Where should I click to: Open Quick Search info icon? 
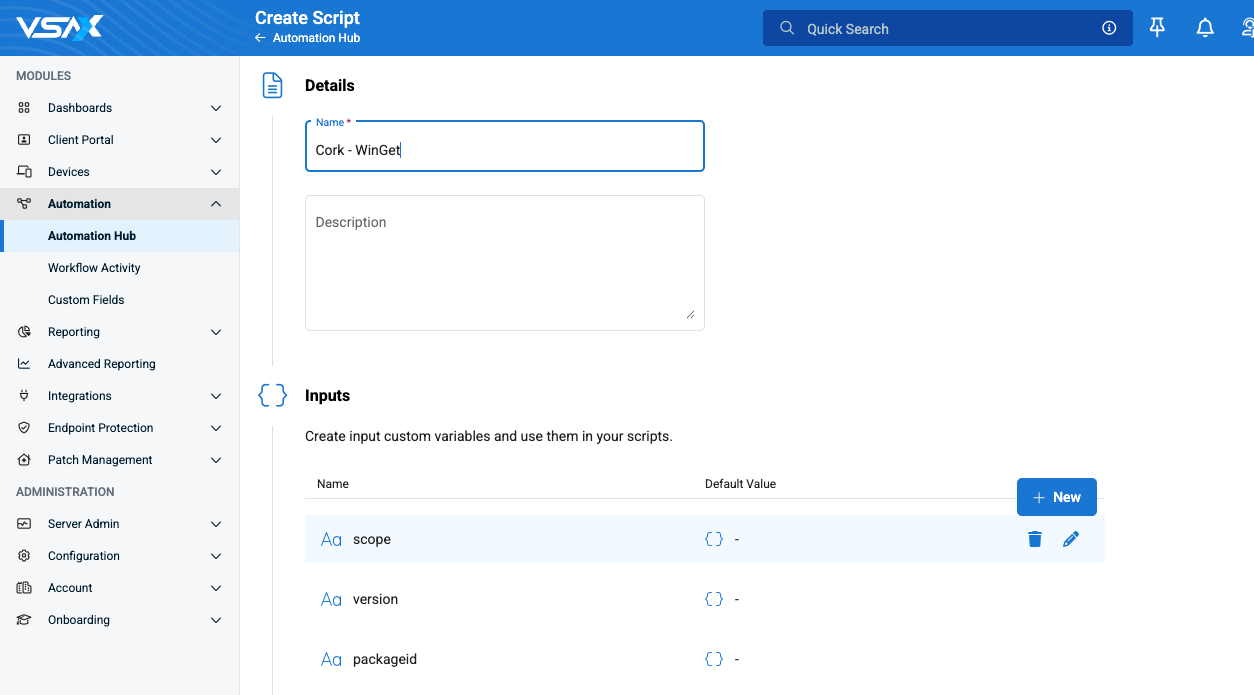tap(1109, 28)
